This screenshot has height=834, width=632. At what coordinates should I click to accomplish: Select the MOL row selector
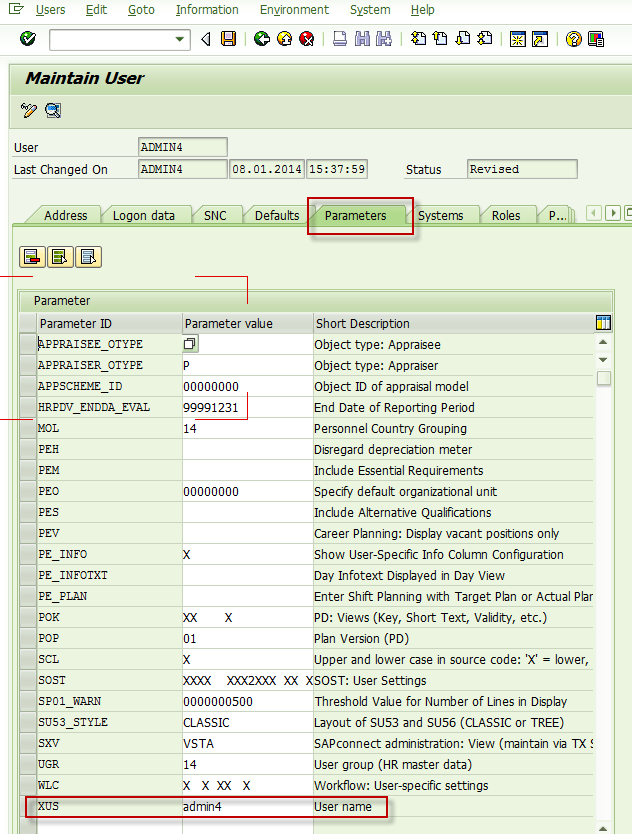(x=28, y=428)
